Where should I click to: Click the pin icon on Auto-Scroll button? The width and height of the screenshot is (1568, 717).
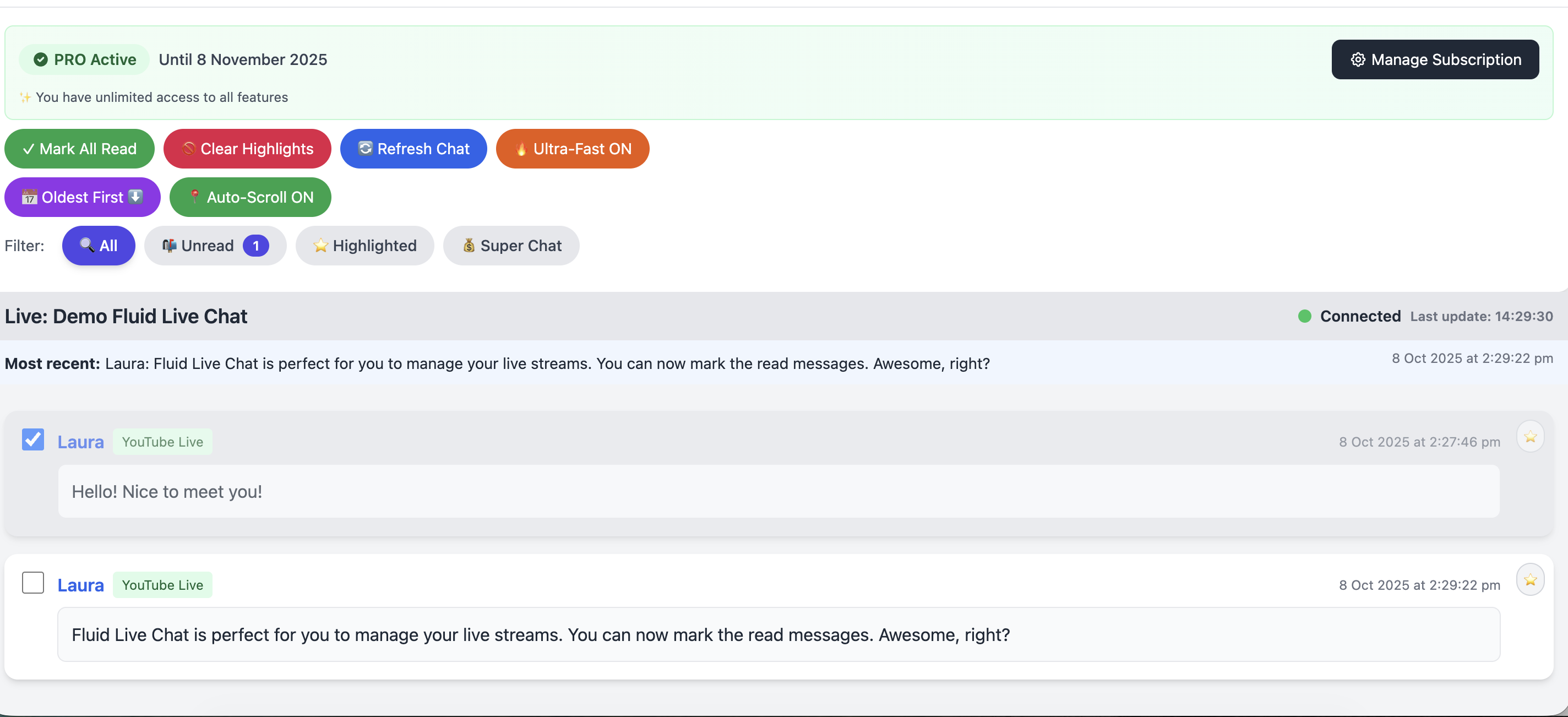point(194,197)
